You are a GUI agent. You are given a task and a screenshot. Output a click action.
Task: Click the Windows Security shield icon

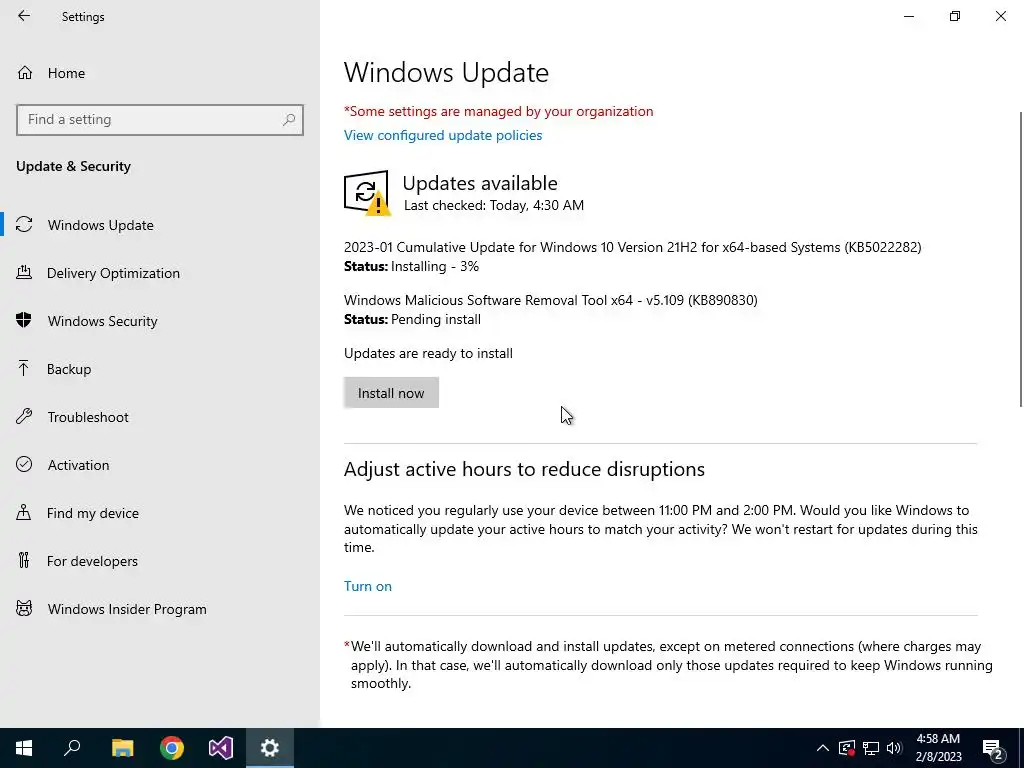coord(24,320)
